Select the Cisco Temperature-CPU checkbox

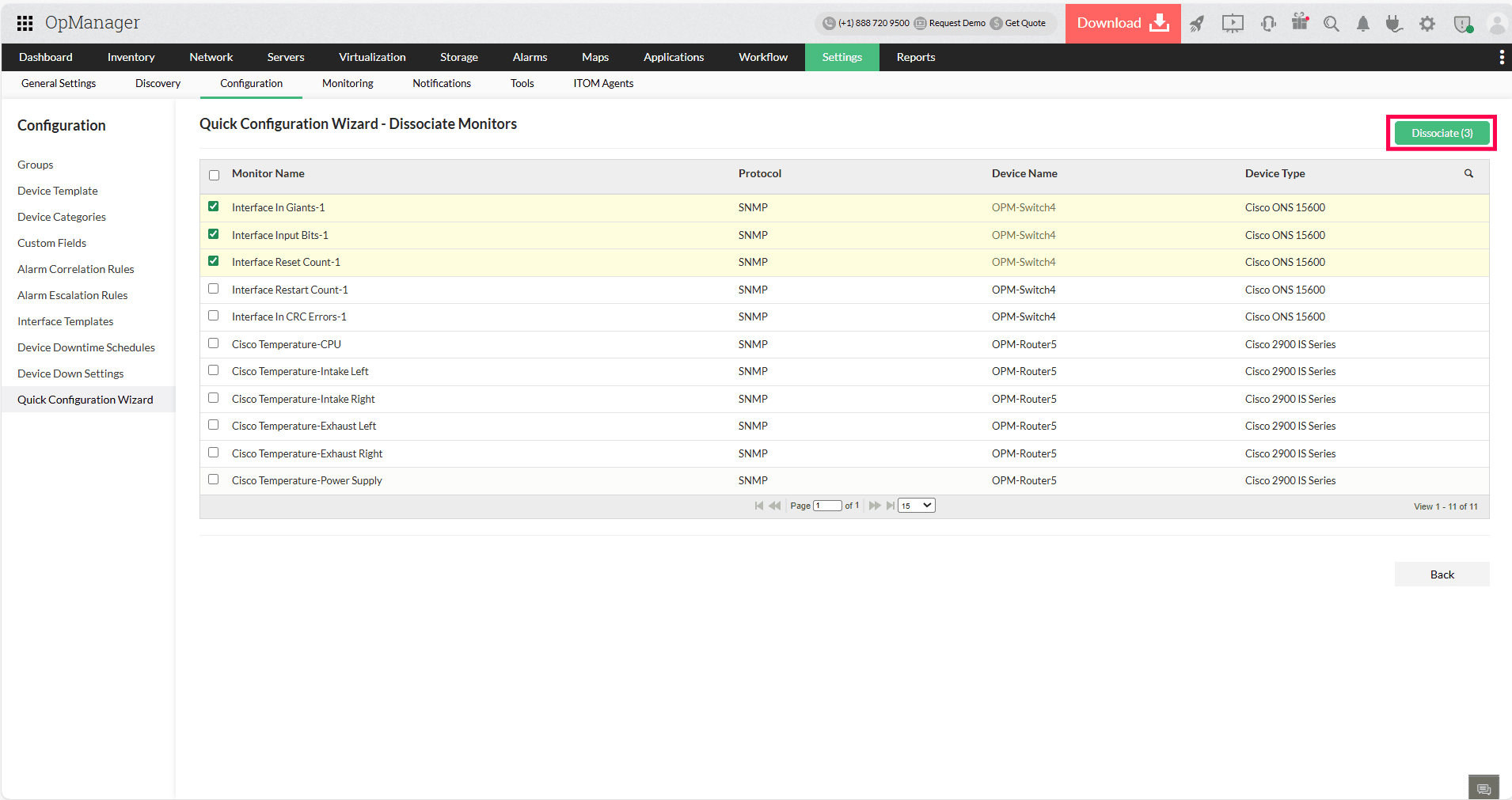(213, 343)
